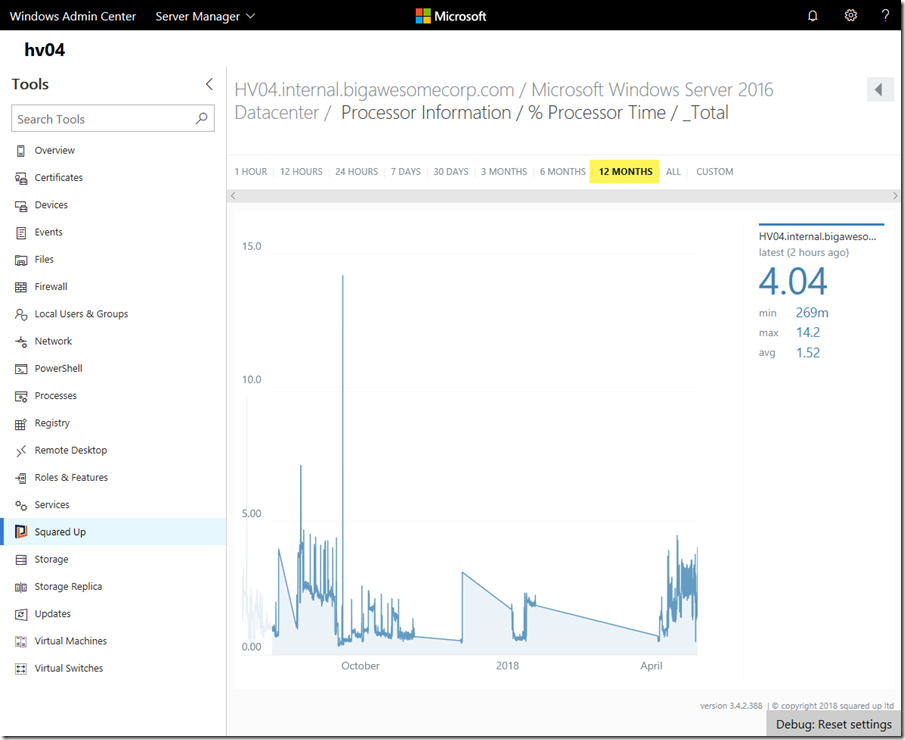Click the Storage Replica icon

21,587
